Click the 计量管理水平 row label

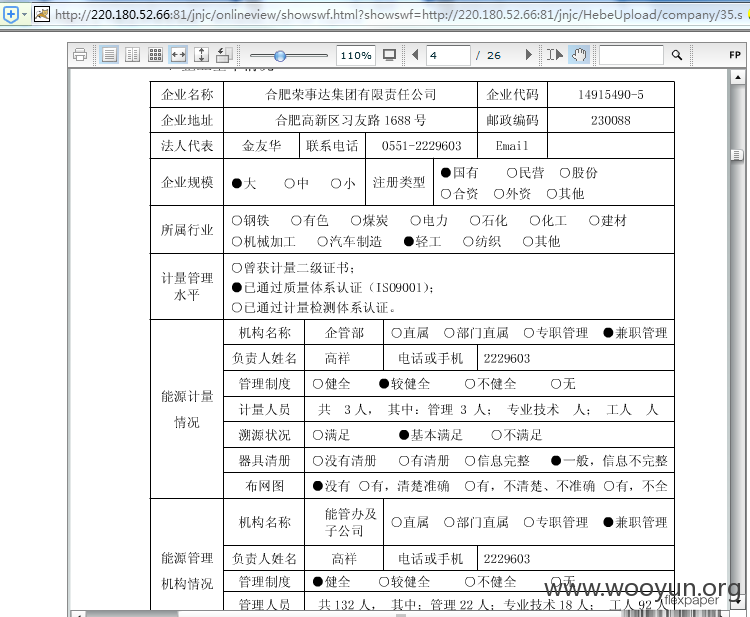coord(187,286)
